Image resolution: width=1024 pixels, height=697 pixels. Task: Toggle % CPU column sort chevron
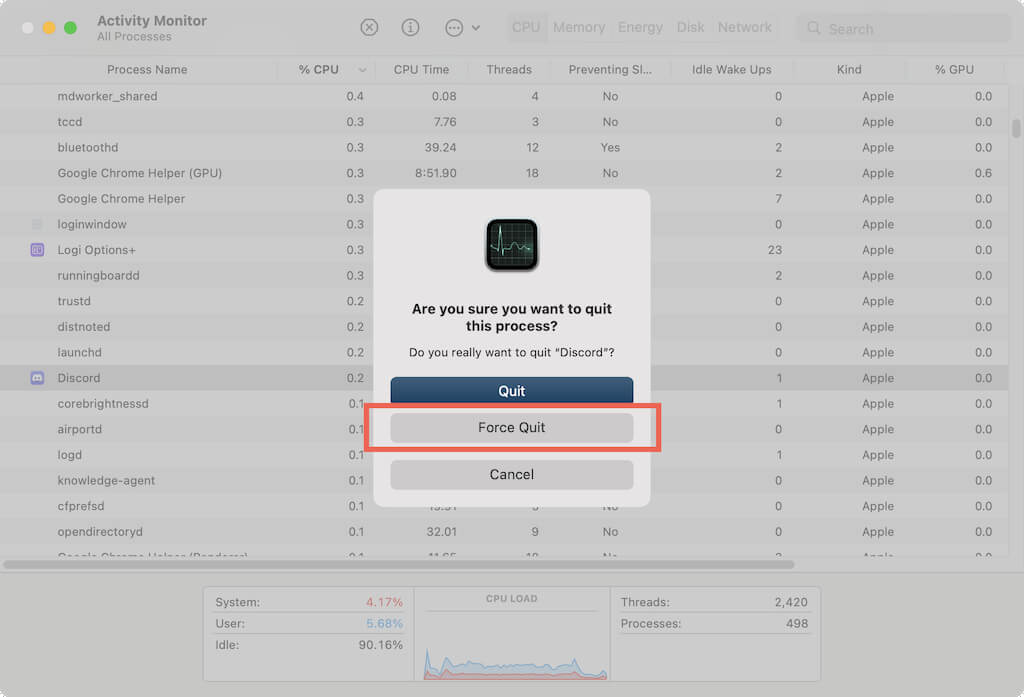click(362, 70)
